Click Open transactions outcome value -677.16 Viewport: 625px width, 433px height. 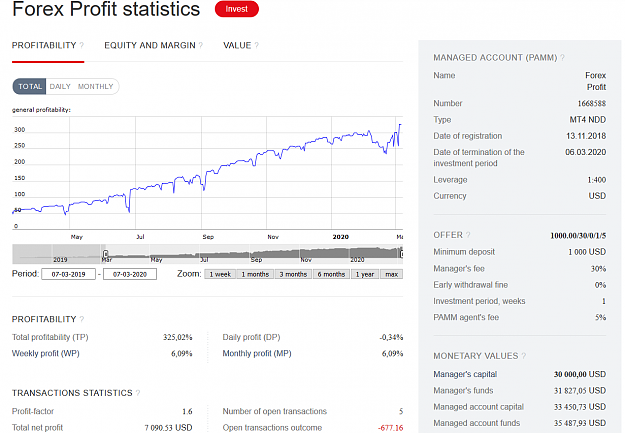391,428
